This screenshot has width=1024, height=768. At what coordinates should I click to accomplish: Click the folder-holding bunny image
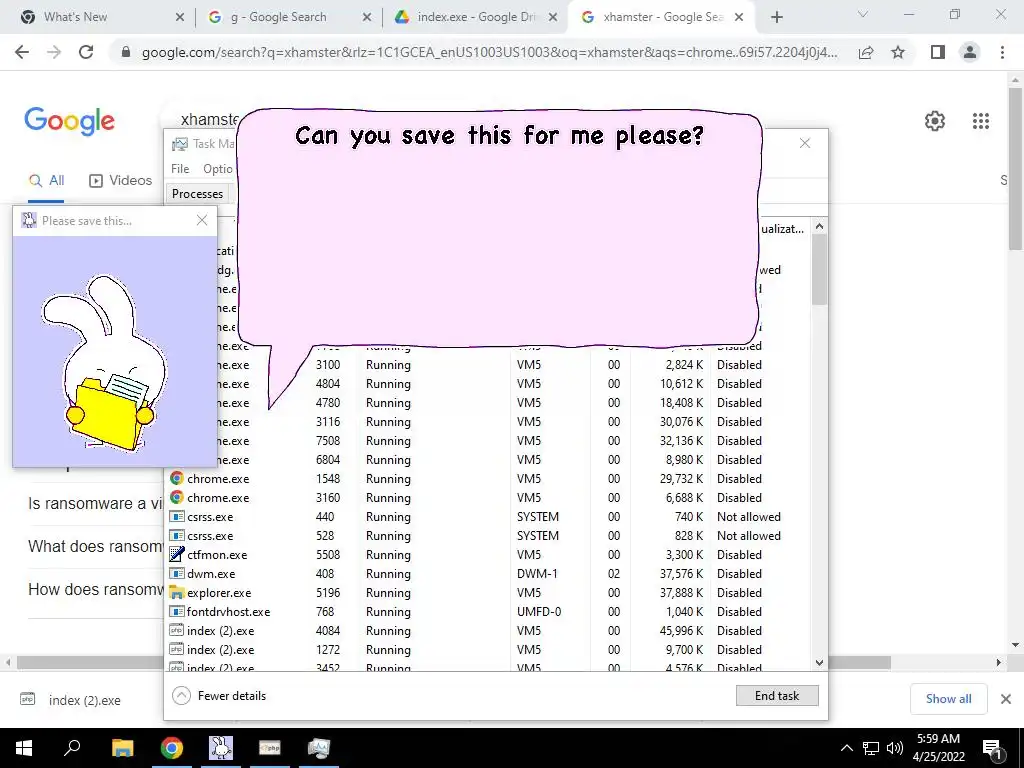tap(105, 362)
